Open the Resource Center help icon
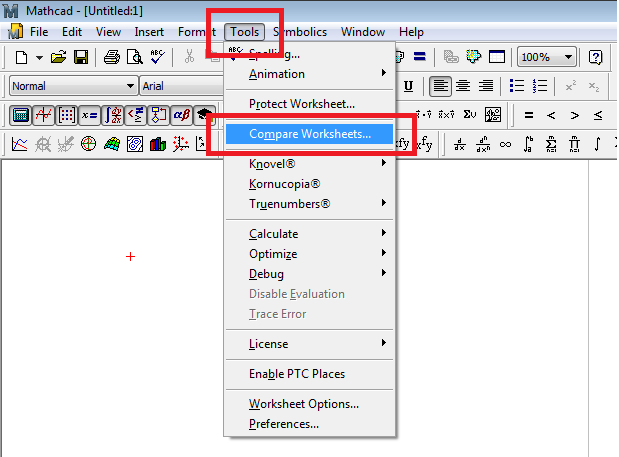Image resolution: width=619 pixels, height=457 pixels. [x=595, y=57]
